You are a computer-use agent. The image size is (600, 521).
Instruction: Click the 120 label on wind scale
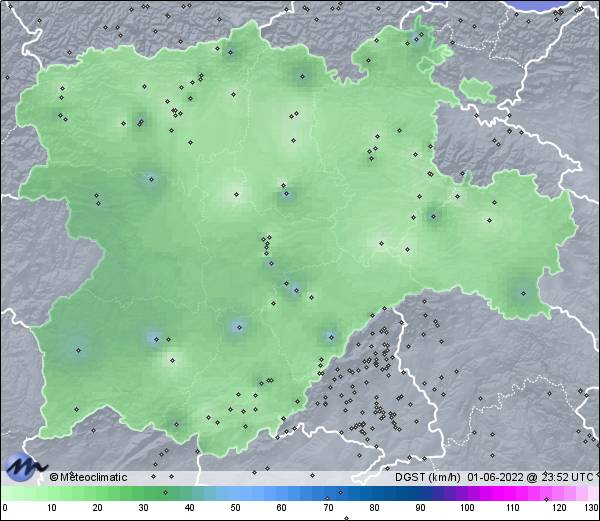559,508
